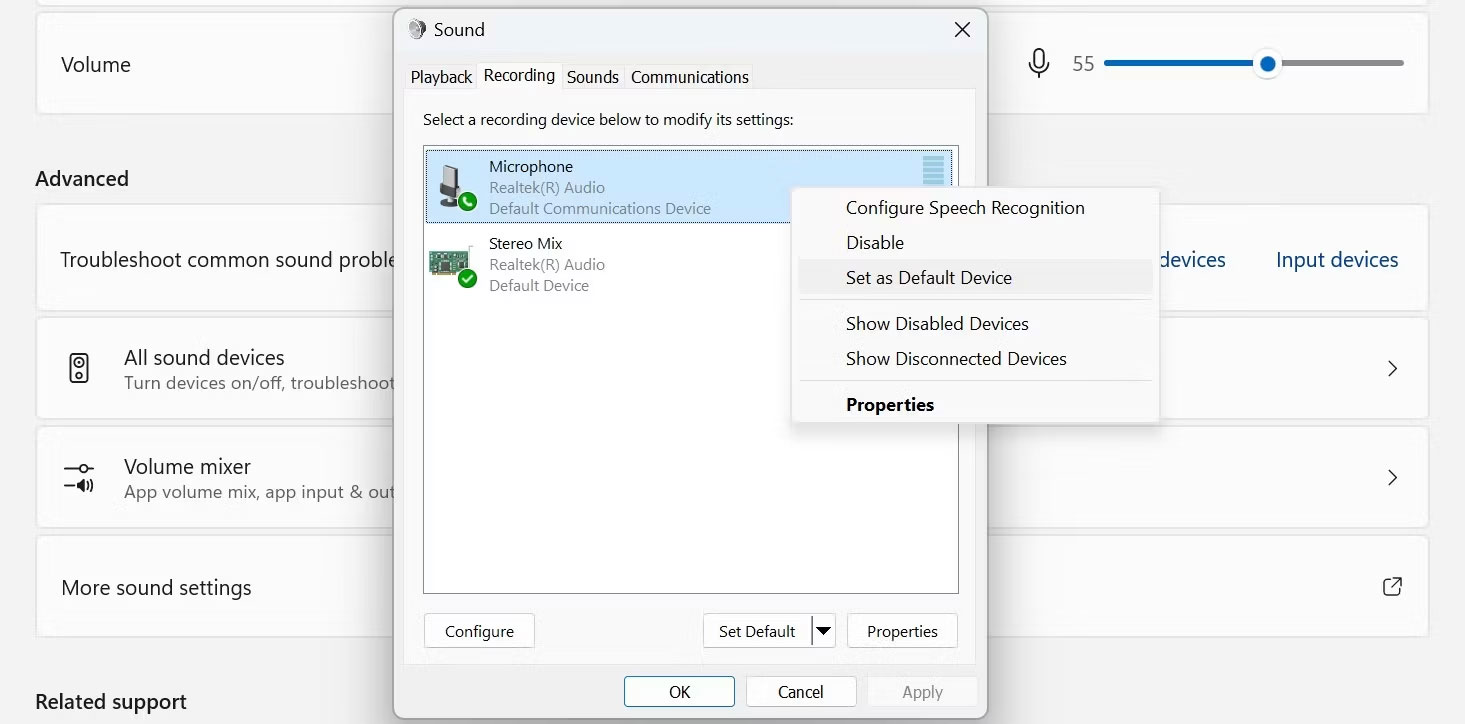Click the Stereo Mix sound card icon

coord(453,265)
